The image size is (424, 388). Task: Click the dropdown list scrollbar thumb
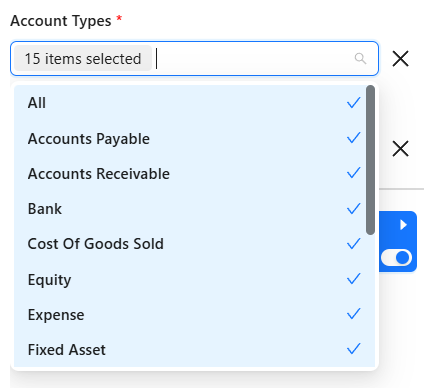pos(370,160)
